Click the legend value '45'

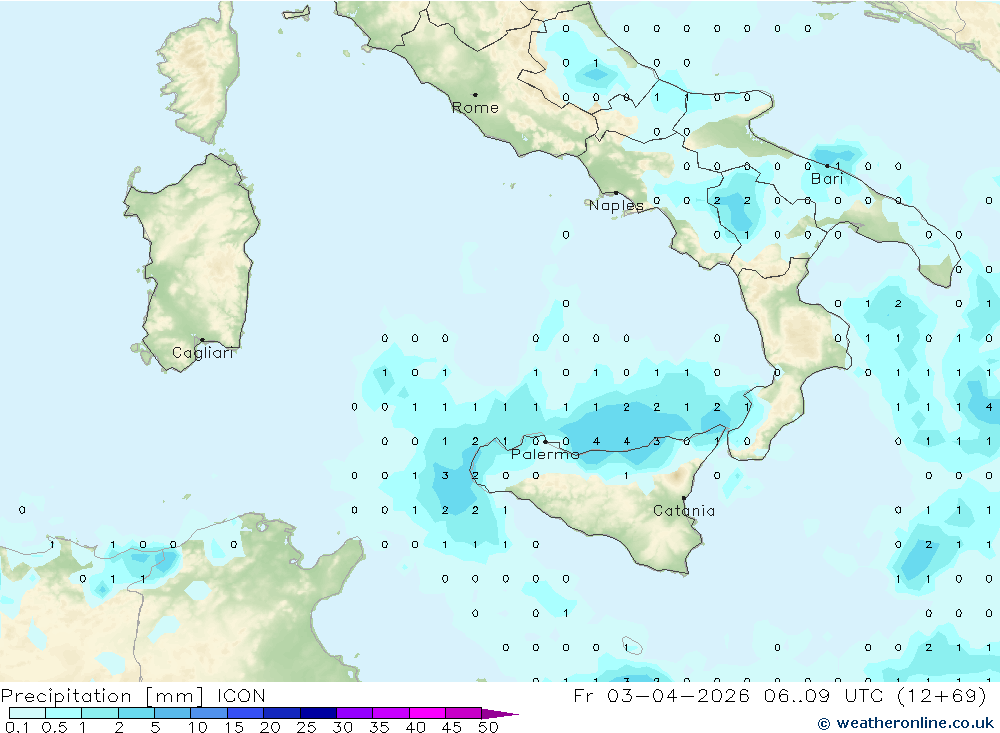tap(452, 727)
